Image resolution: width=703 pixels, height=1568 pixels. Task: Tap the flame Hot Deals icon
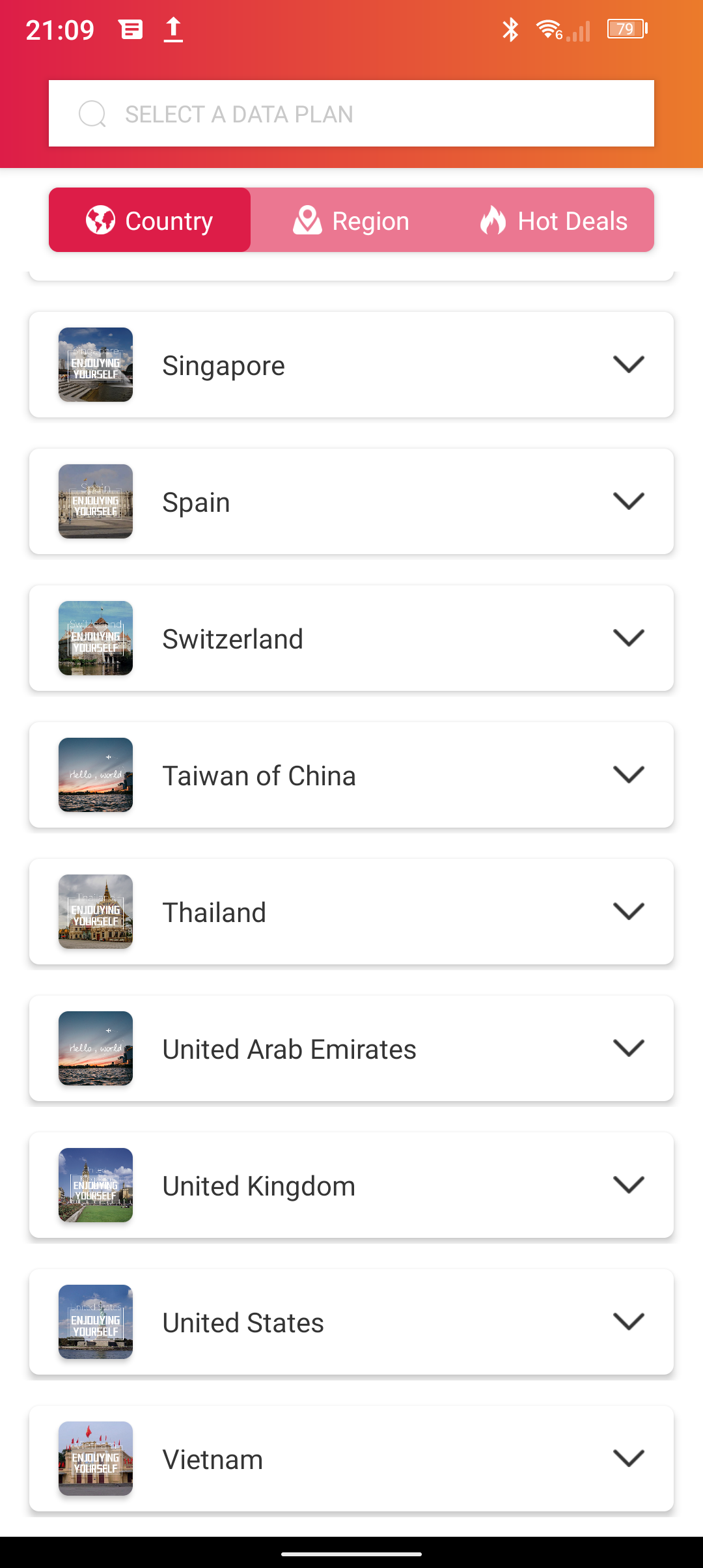[493, 220]
